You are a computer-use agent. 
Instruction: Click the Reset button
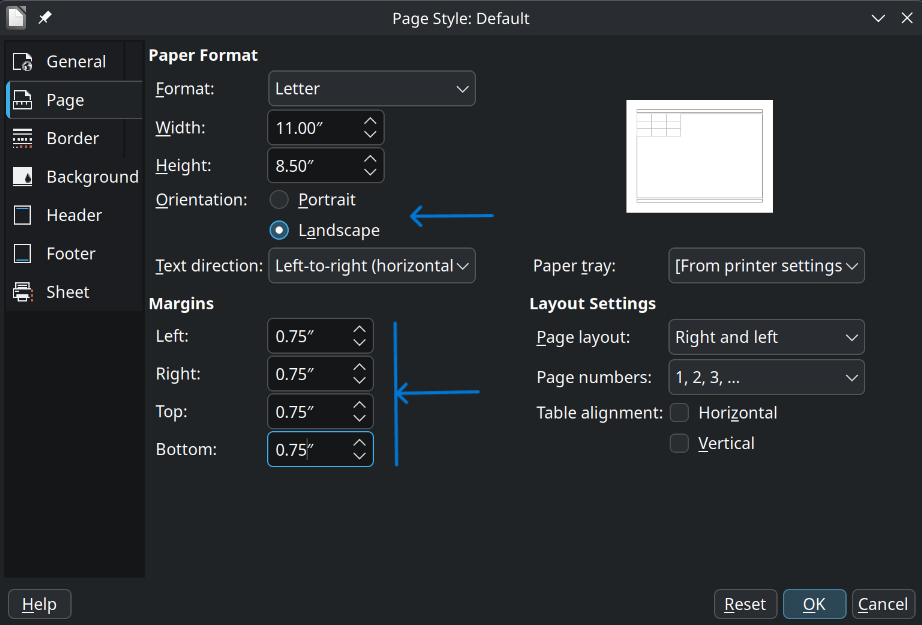coord(745,604)
